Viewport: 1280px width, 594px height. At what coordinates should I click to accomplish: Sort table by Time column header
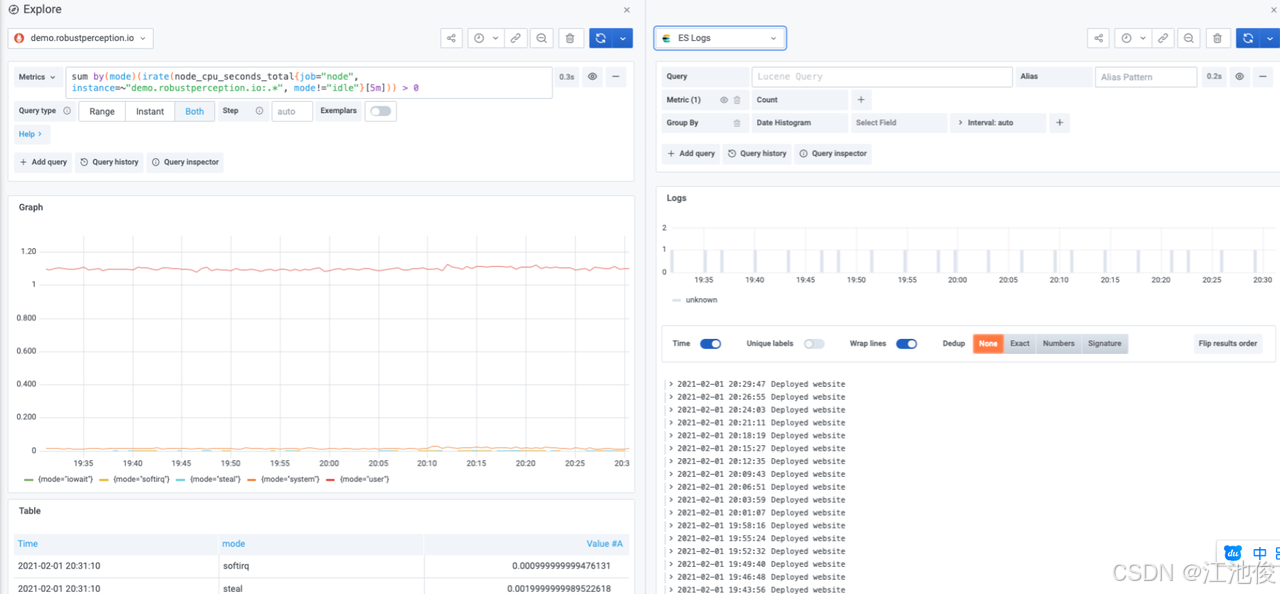coord(28,544)
